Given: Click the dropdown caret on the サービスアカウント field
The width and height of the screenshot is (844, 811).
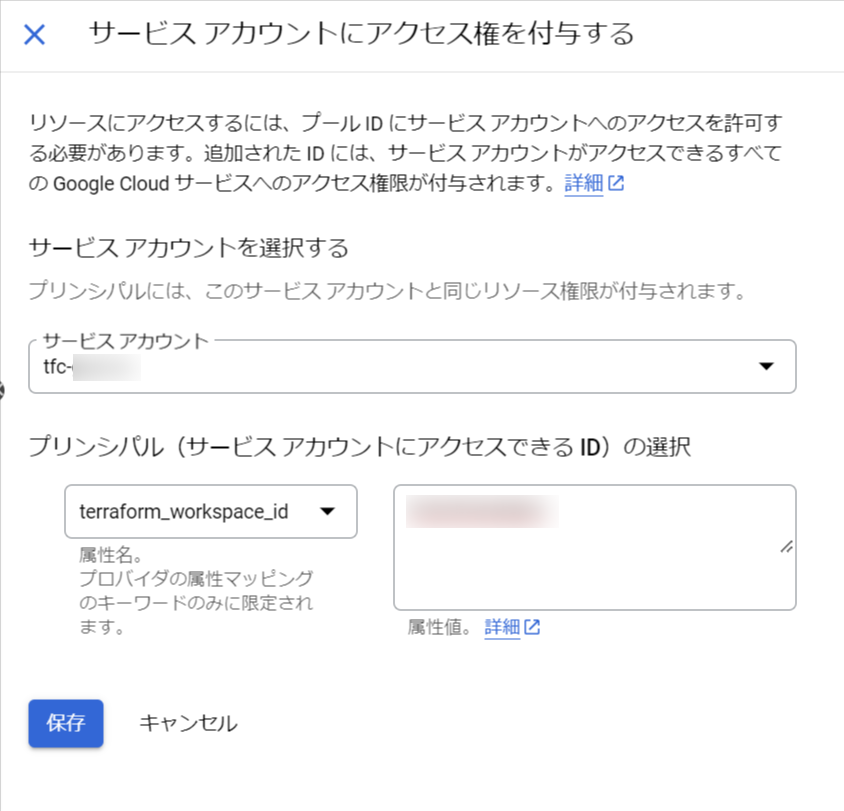Looking at the screenshot, I should pos(766,367).
